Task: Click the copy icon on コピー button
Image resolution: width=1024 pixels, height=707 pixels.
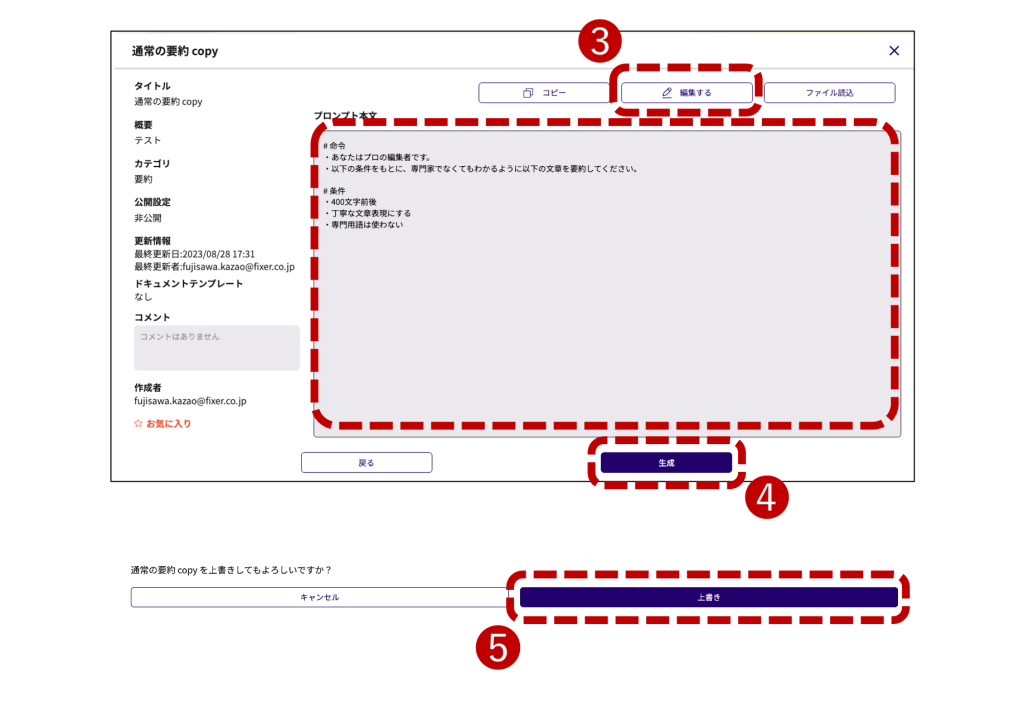Action: pyautogui.click(x=528, y=93)
